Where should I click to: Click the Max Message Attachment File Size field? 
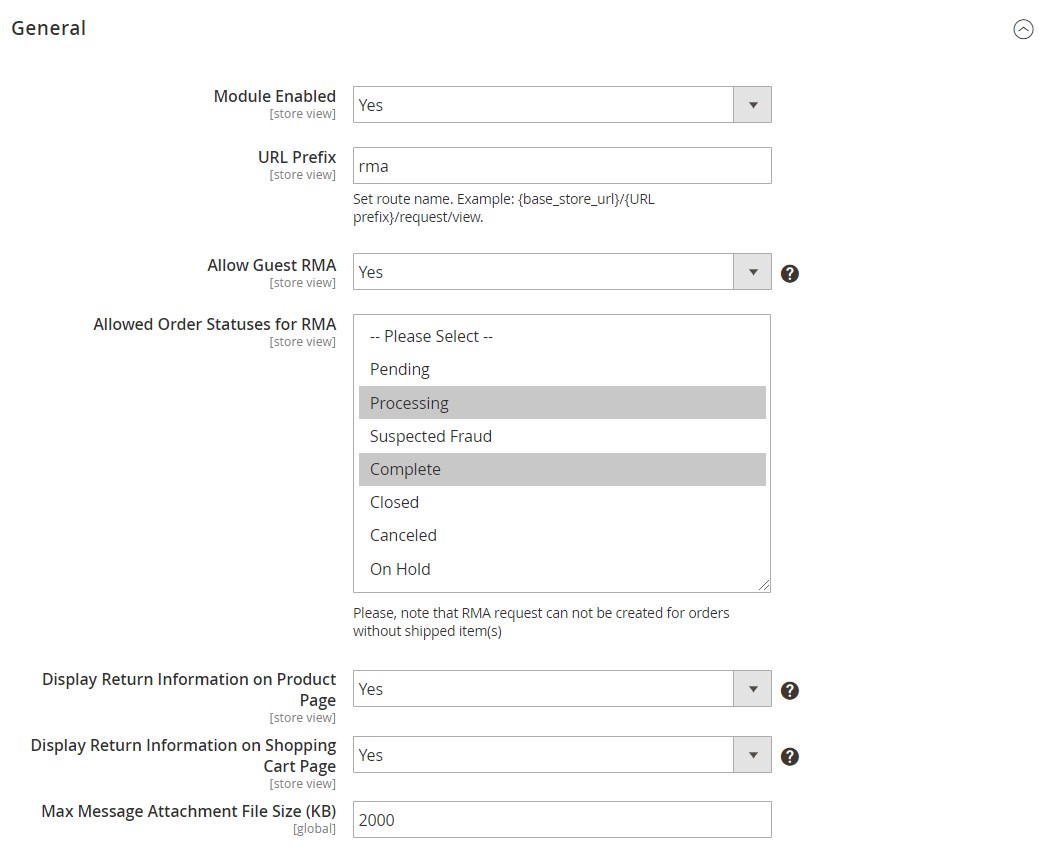562,820
